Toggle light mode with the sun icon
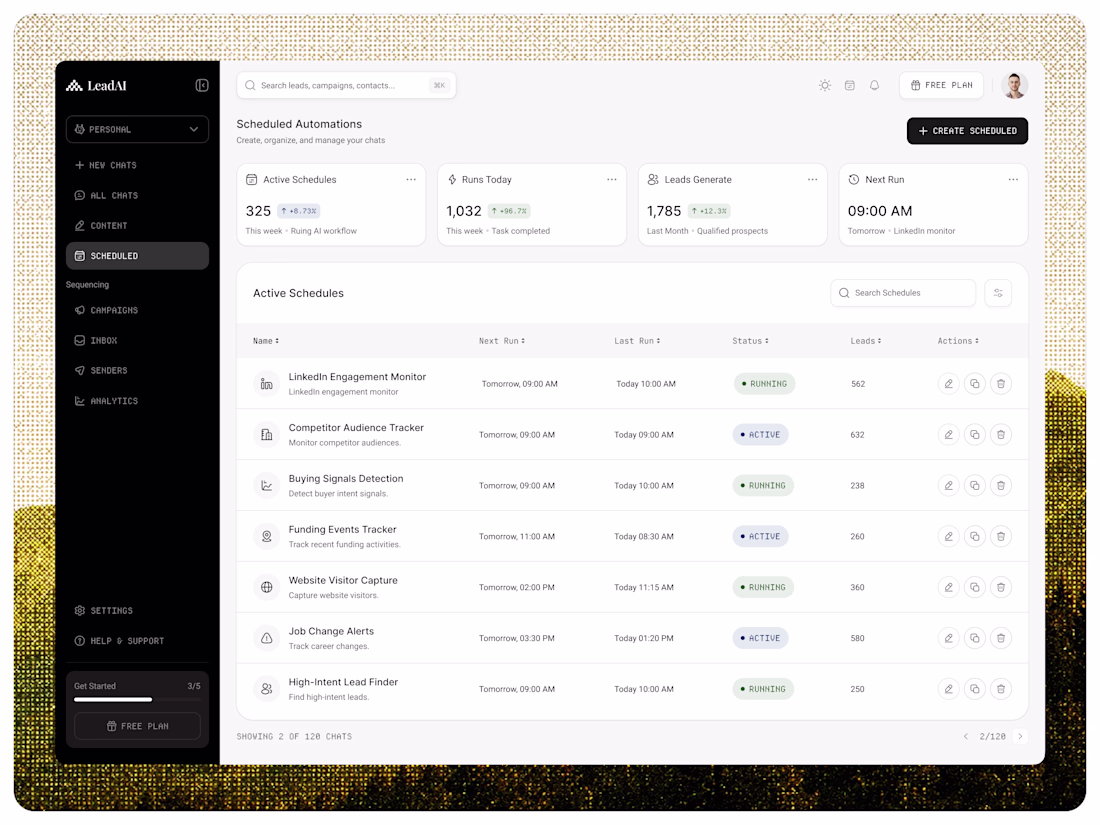 tap(825, 86)
